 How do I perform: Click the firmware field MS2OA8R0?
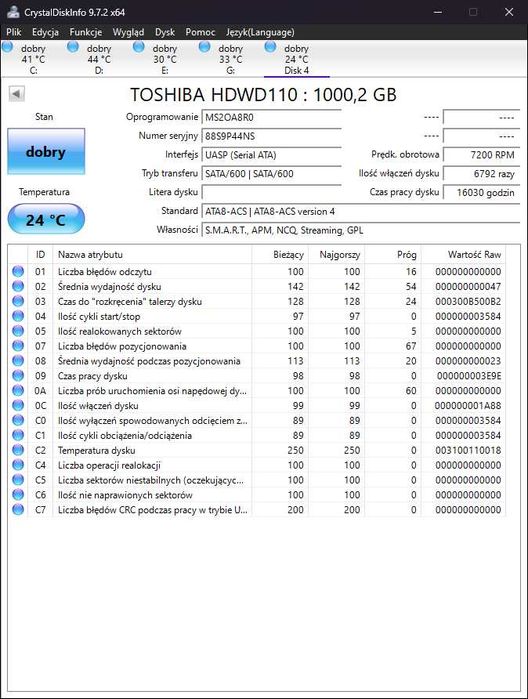(272, 118)
